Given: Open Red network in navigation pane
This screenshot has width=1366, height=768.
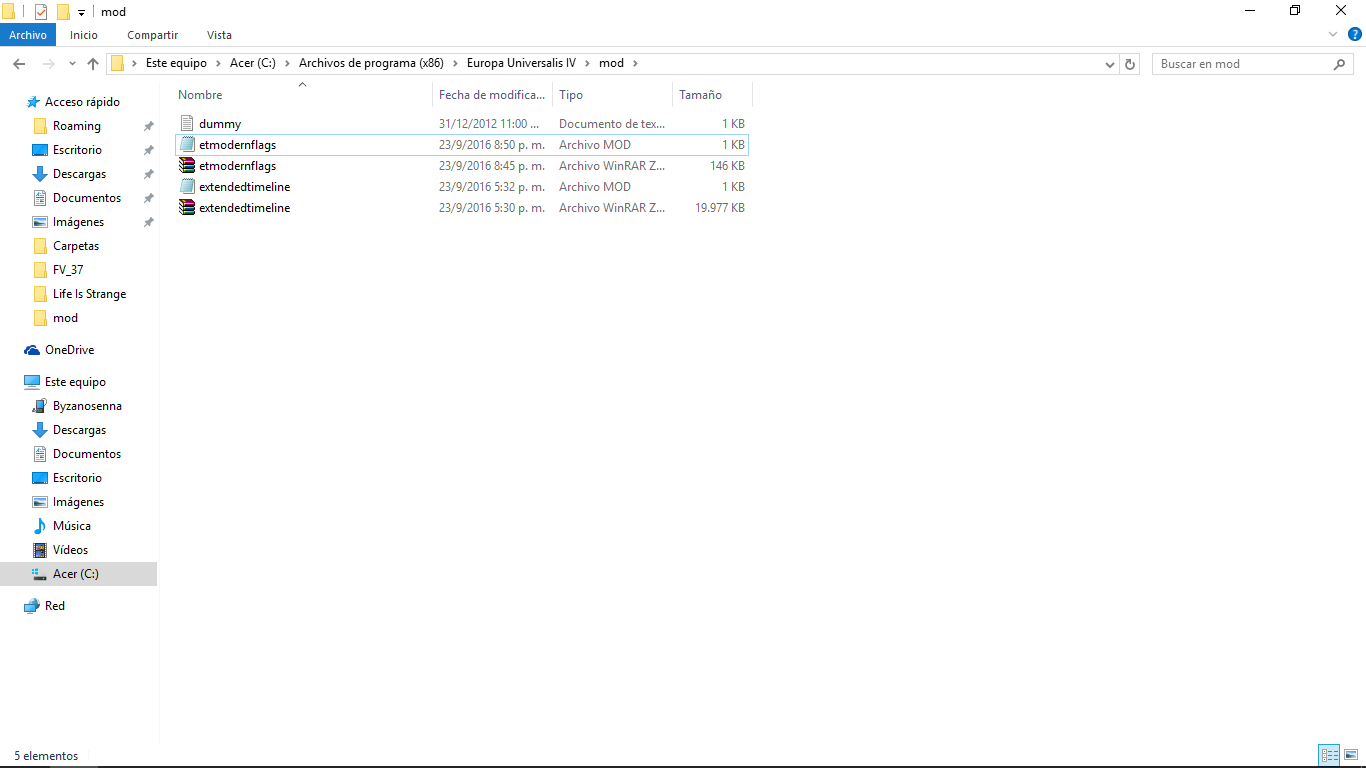Looking at the screenshot, I should click(x=55, y=606).
